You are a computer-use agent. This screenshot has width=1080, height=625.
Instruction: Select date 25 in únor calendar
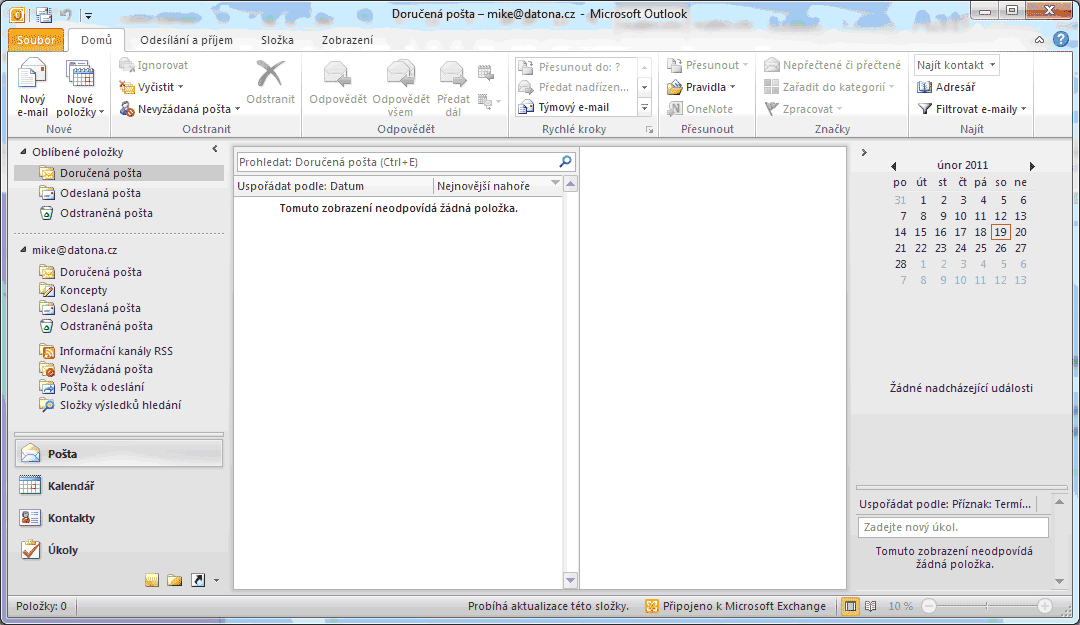981,248
